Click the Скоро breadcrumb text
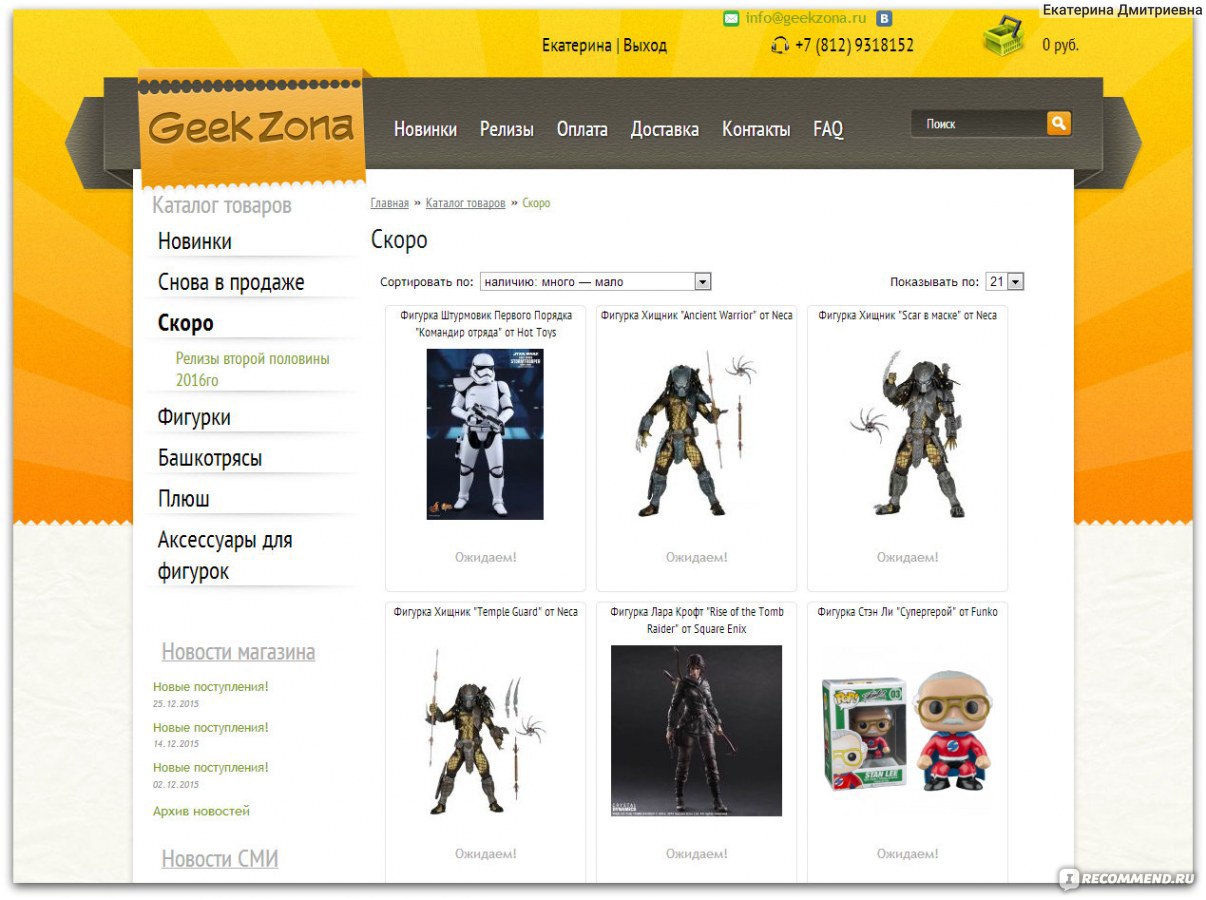Screen dimensions: 1206x900 point(536,203)
